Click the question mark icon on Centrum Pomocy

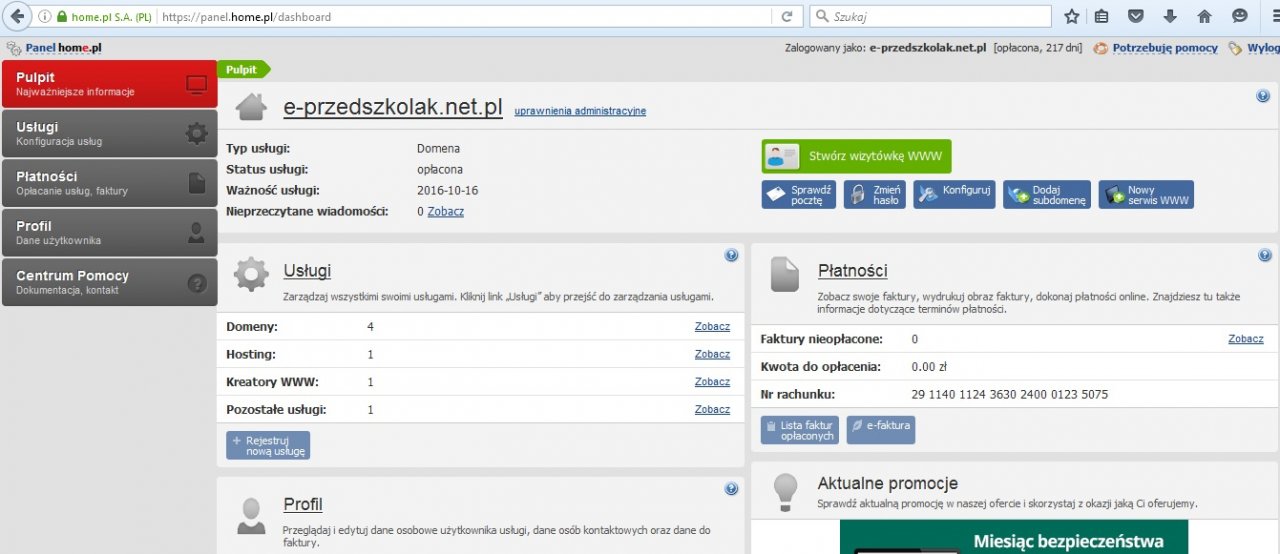[x=197, y=283]
